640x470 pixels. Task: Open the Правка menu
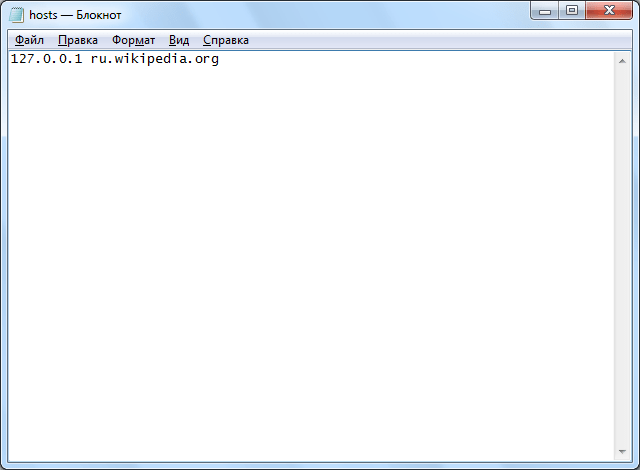click(78, 40)
